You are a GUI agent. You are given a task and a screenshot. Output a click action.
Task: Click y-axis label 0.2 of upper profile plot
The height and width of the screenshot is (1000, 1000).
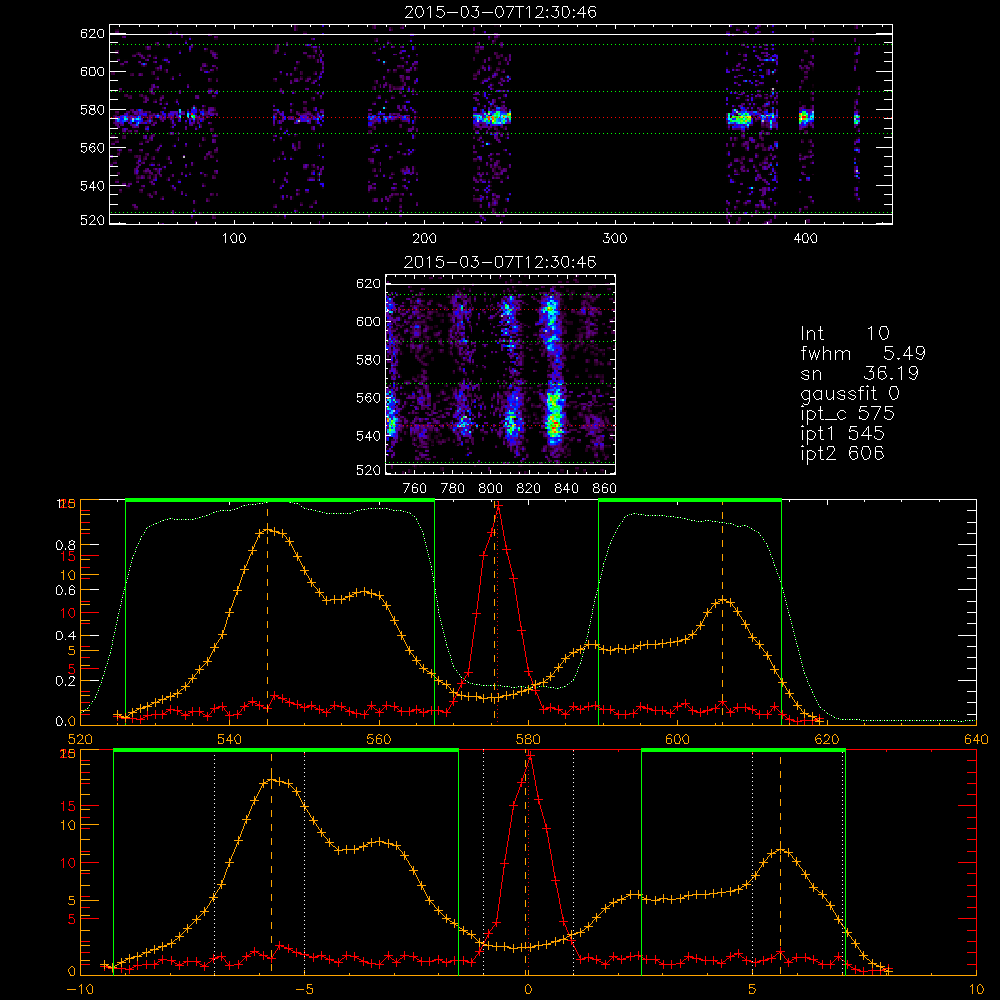tap(66, 680)
